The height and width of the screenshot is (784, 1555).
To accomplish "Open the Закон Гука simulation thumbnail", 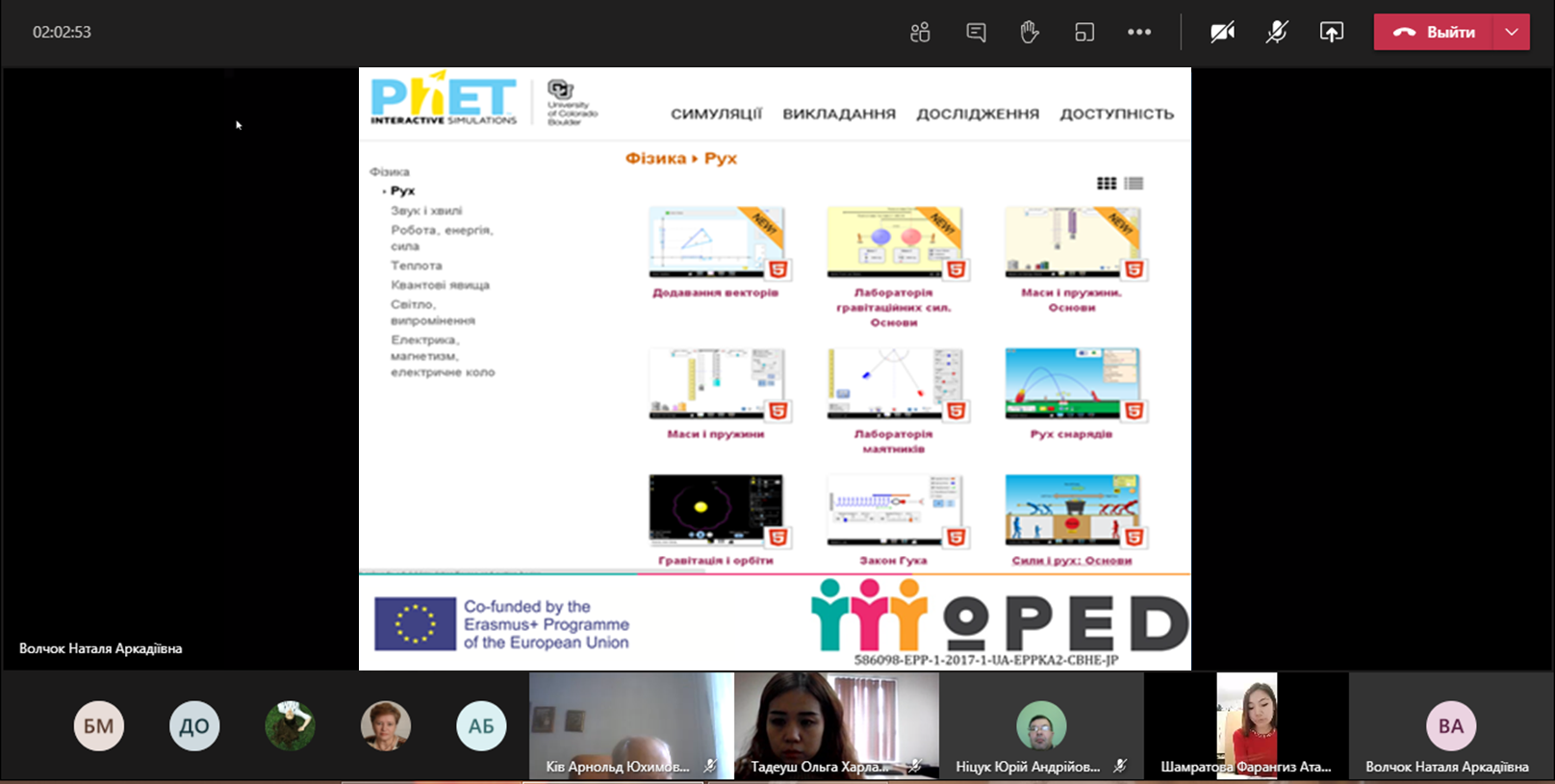I will point(896,510).
